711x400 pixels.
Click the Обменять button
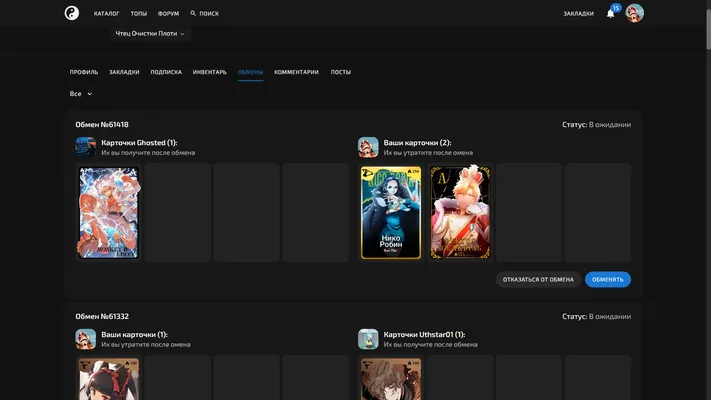[608, 279]
